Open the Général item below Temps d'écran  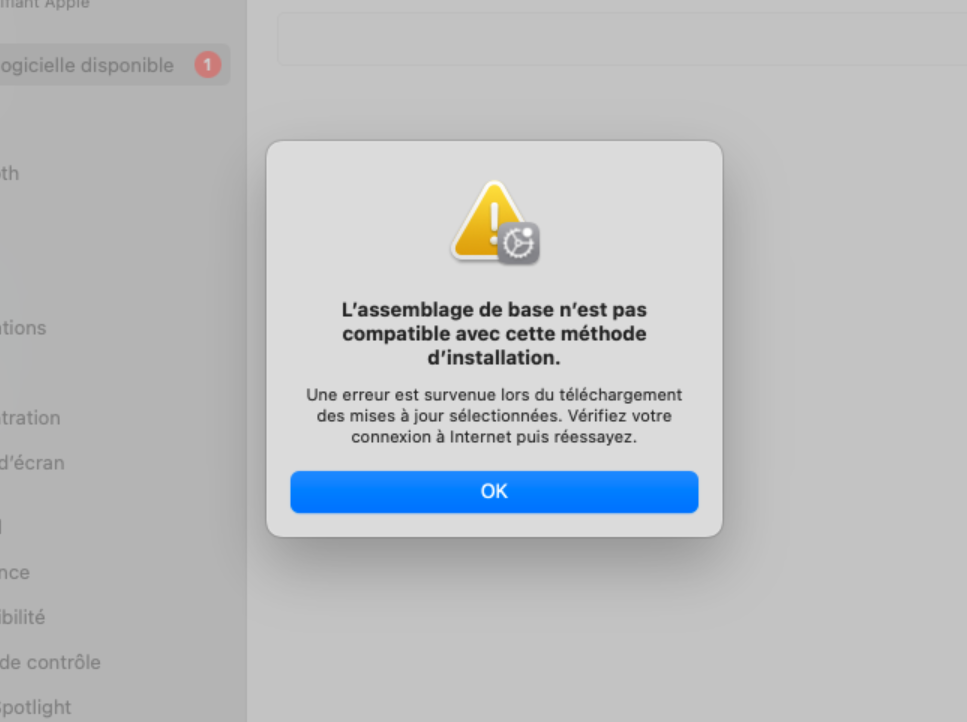tap(1, 526)
